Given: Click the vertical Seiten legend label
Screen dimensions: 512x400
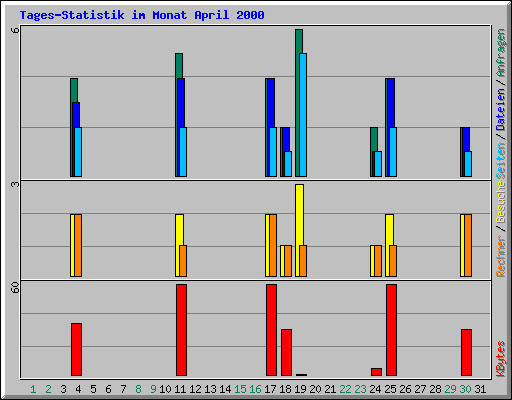Looking at the screenshot, I should tap(500, 161).
